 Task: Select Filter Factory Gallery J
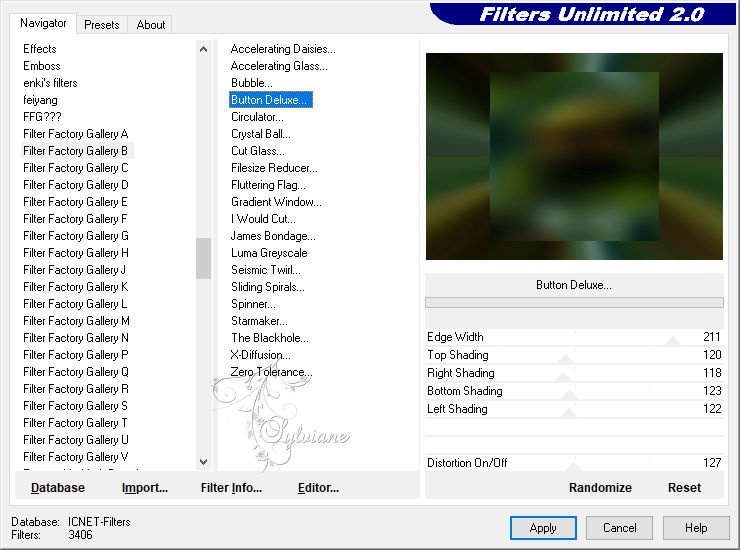point(74,270)
